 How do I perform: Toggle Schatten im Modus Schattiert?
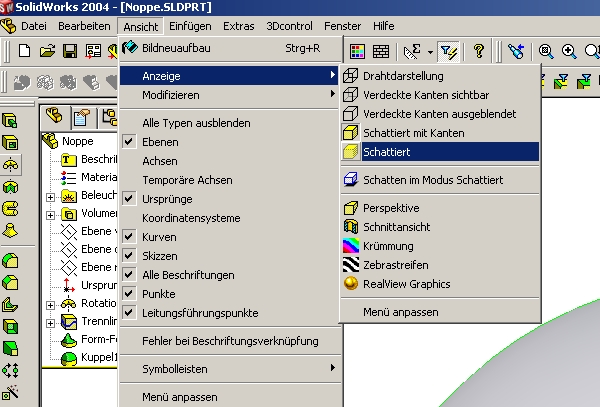(440, 180)
